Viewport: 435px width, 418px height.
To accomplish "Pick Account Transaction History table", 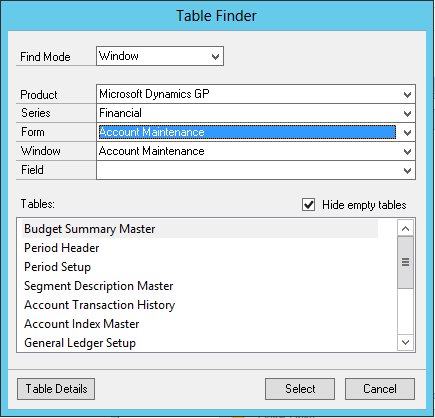I will (100, 305).
